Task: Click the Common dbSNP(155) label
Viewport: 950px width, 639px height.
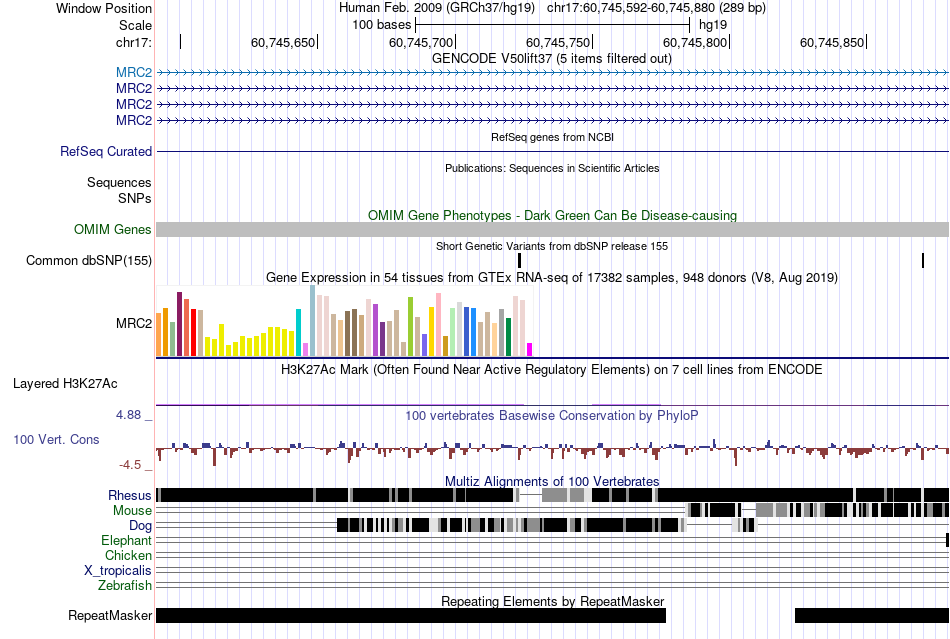Action: click(89, 260)
